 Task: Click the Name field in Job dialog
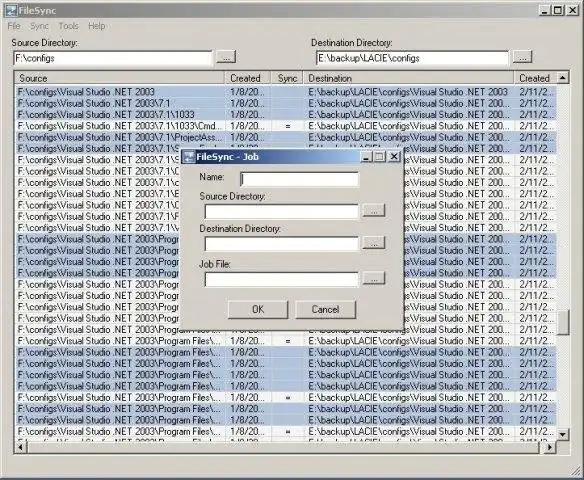point(300,179)
